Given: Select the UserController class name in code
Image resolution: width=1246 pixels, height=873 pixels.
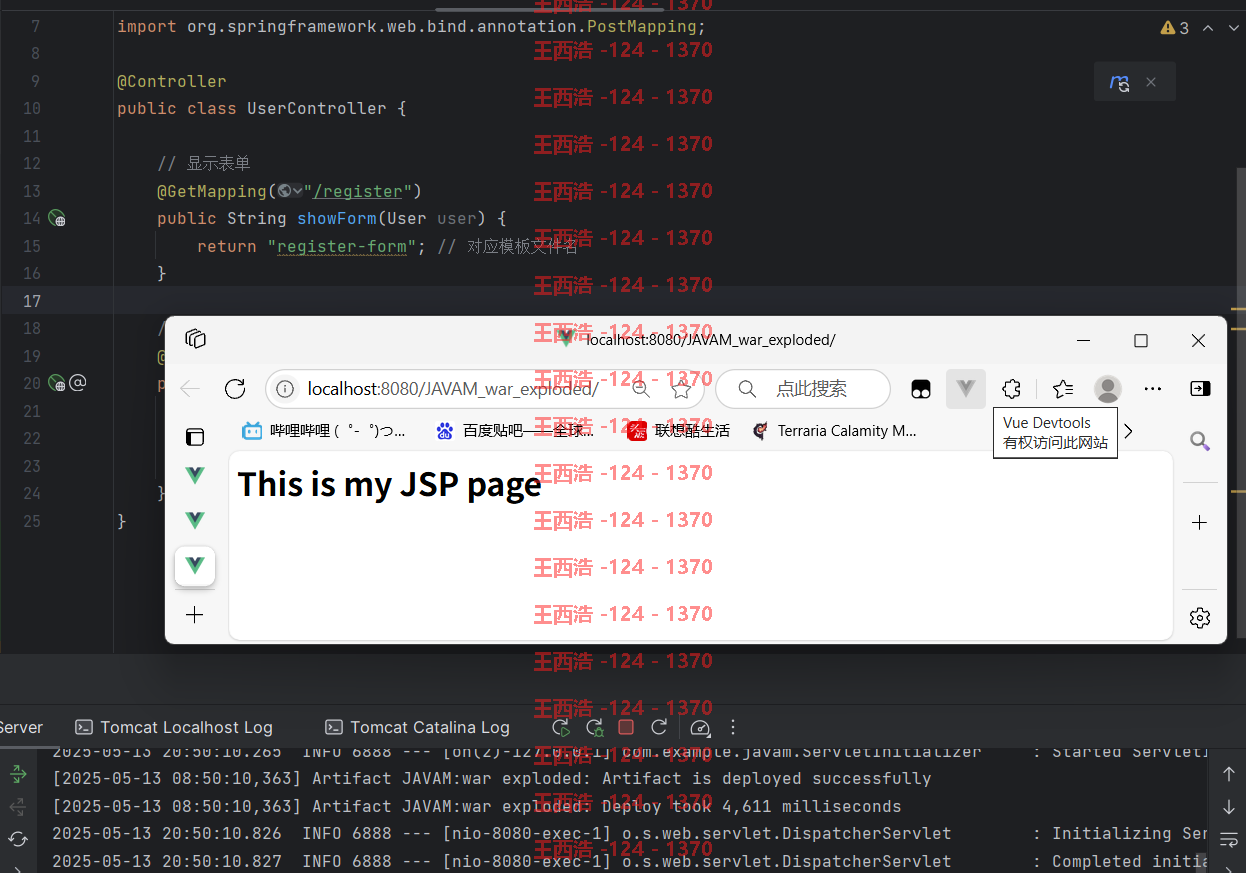Looking at the screenshot, I should tap(317, 108).
